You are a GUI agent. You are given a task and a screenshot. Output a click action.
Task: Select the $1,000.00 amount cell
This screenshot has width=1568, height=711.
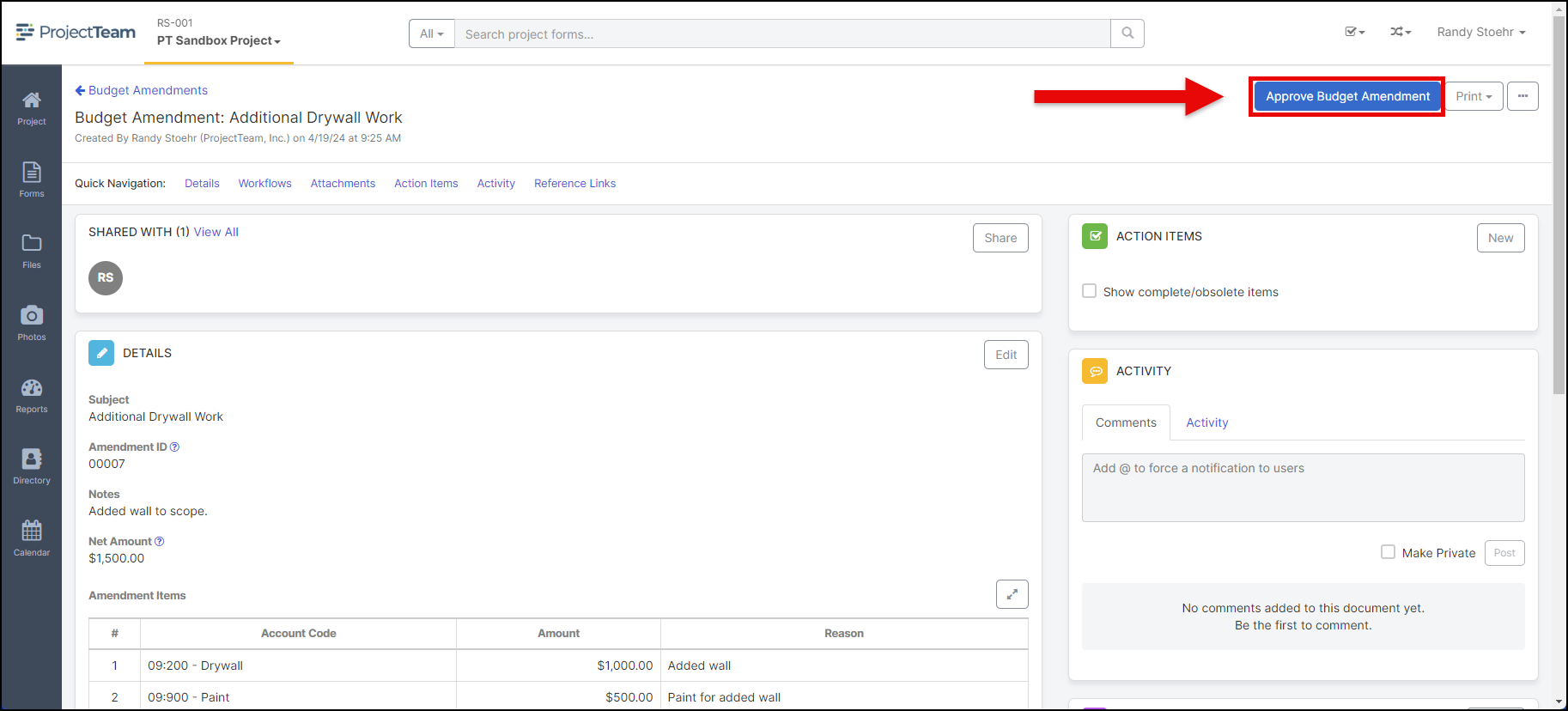(559, 665)
